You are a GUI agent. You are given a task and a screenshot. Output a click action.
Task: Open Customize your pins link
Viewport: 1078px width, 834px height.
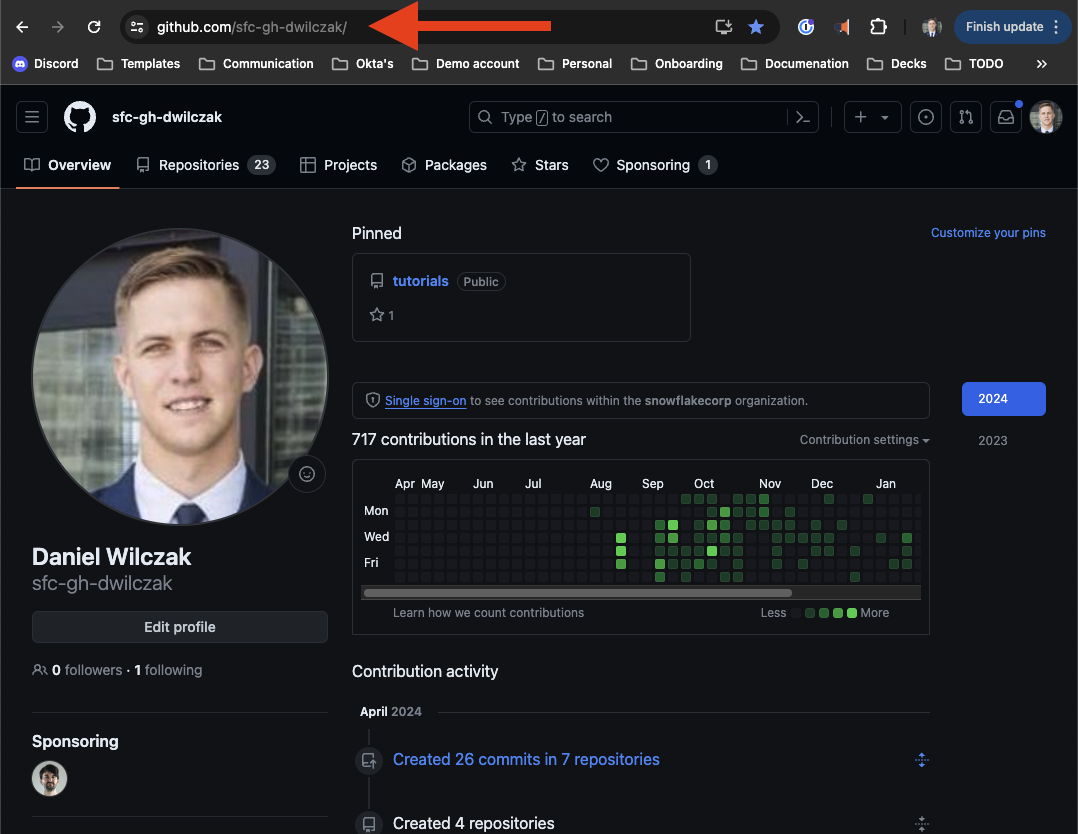click(x=988, y=233)
